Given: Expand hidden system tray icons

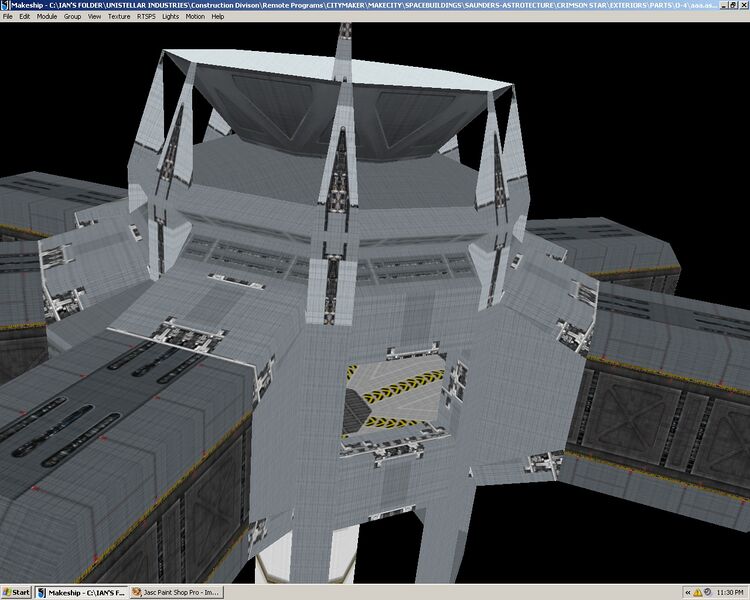Looking at the screenshot, I should (x=688, y=593).
